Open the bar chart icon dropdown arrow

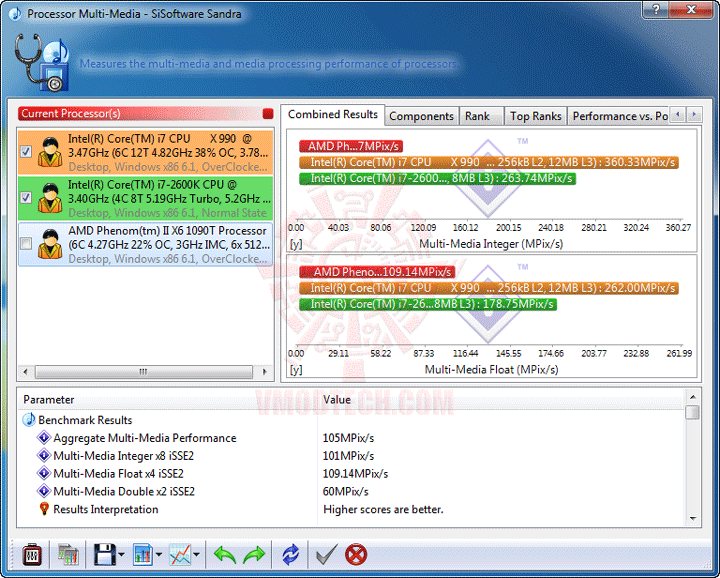click(x=159, y=555)
